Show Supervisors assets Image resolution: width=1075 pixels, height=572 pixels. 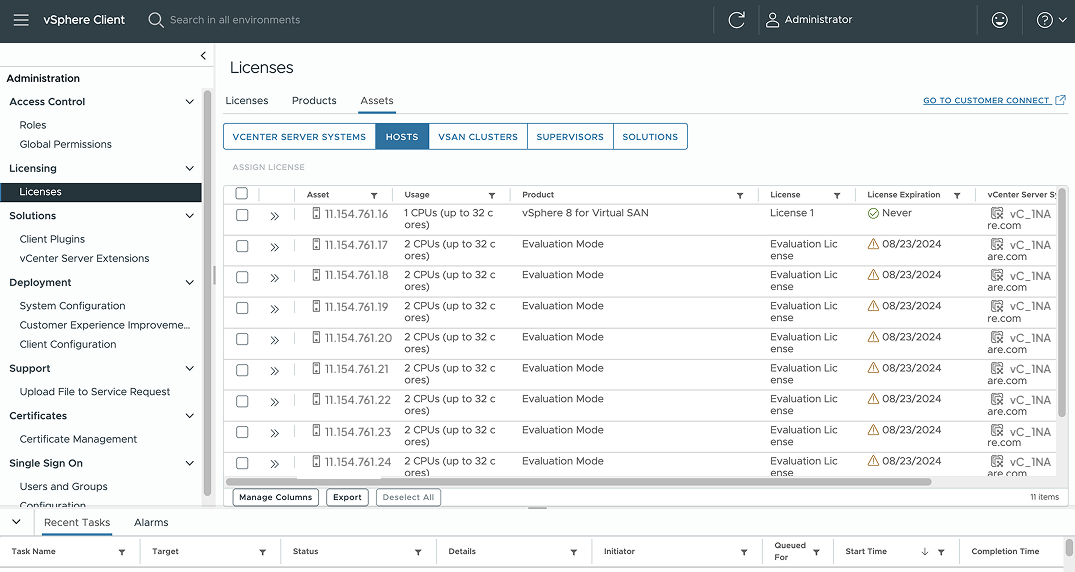[570, 136]
